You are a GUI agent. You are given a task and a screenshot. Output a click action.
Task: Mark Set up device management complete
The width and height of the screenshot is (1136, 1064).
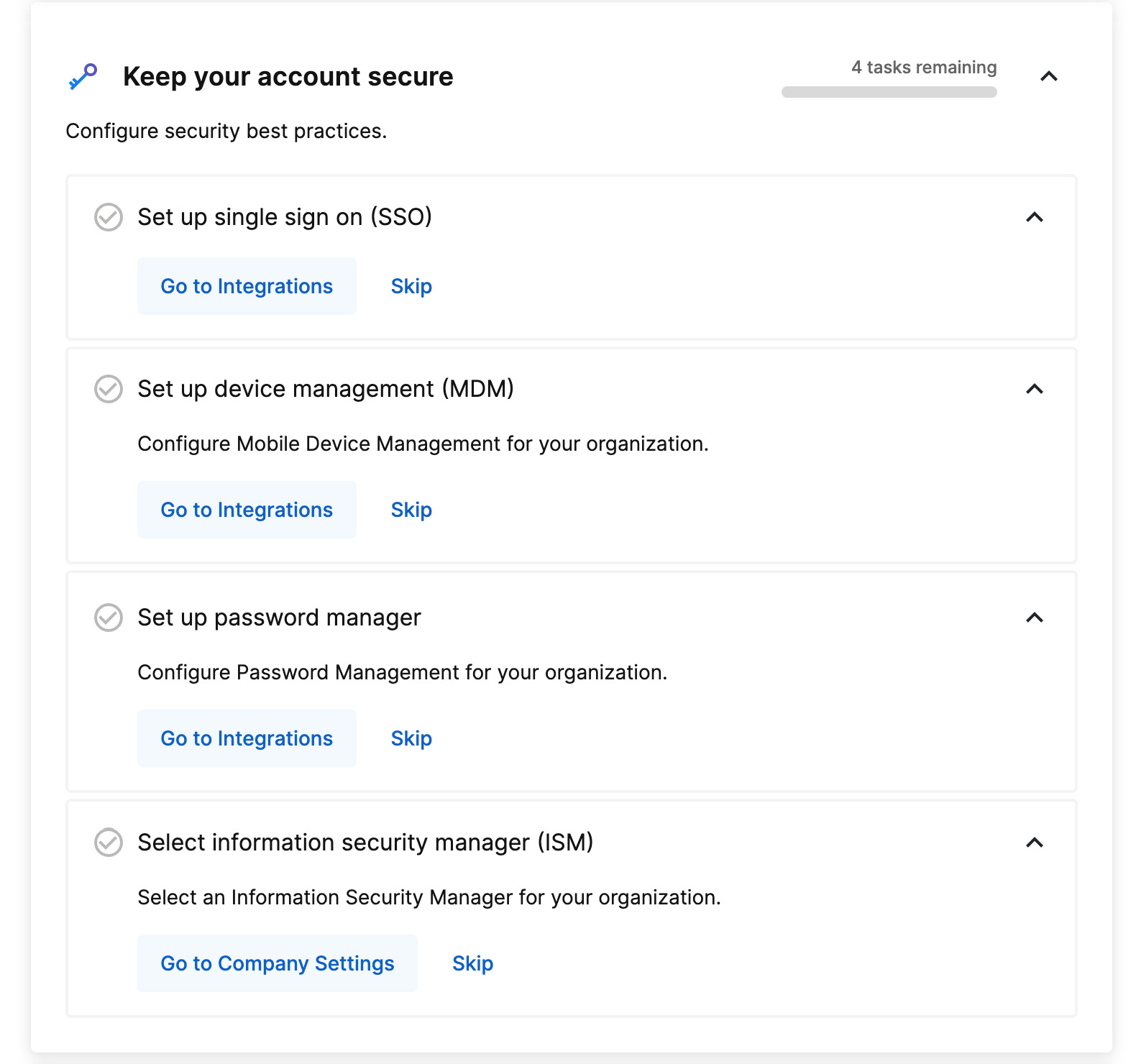[109, 389]
